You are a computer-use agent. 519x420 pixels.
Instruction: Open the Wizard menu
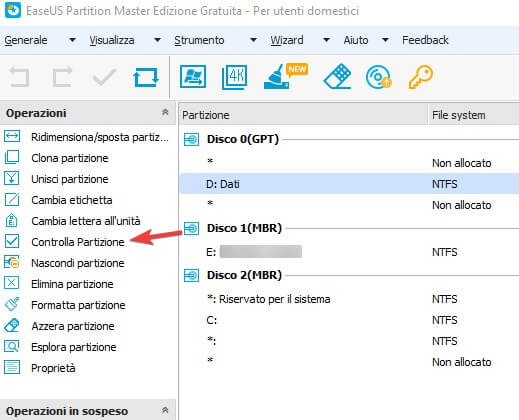coord(287,40)
